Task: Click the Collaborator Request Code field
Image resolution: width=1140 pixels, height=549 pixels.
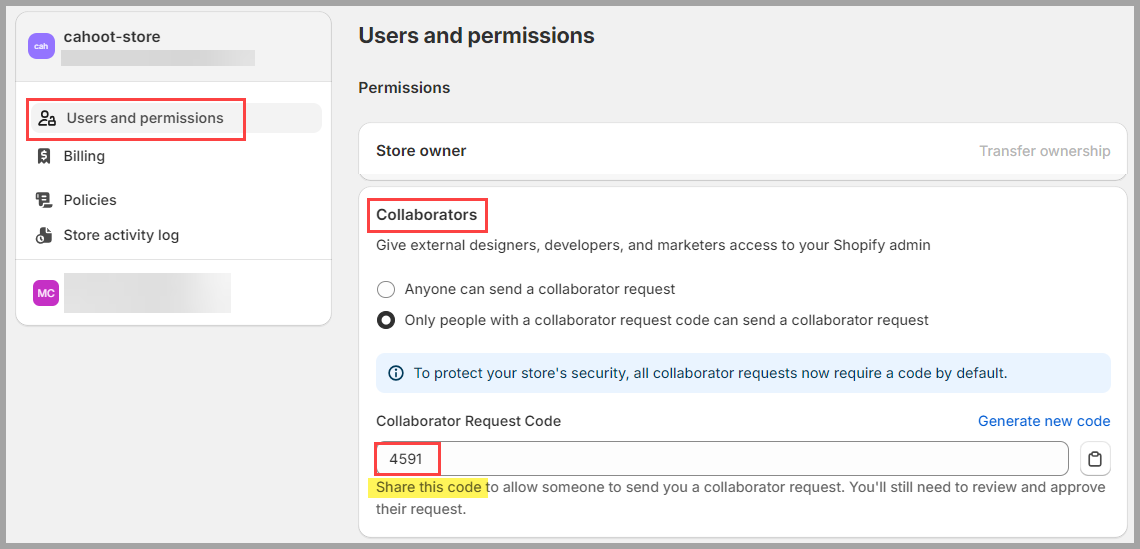Action: click(722, 459)
